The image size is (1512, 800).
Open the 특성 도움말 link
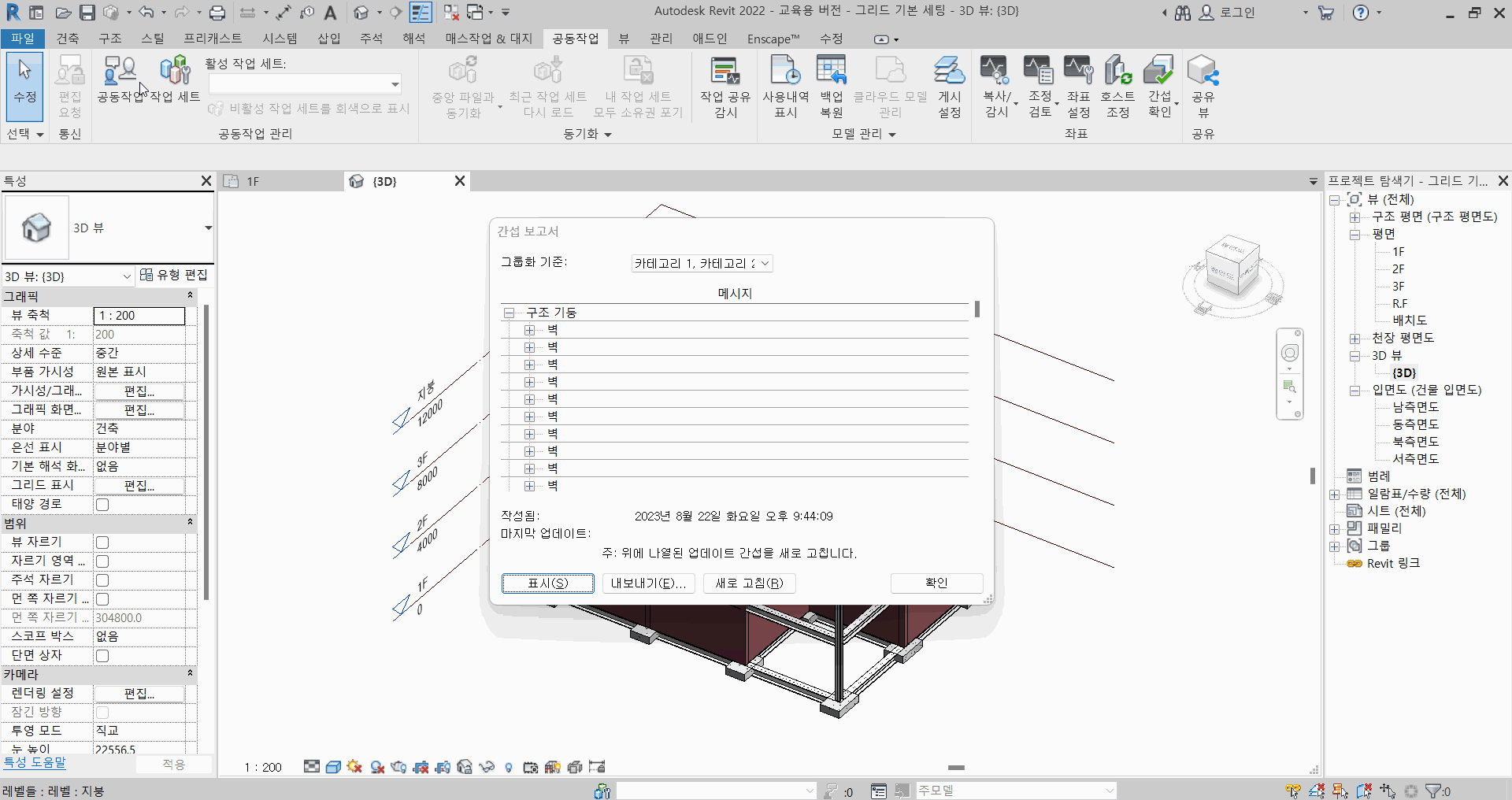coord(35,762)
